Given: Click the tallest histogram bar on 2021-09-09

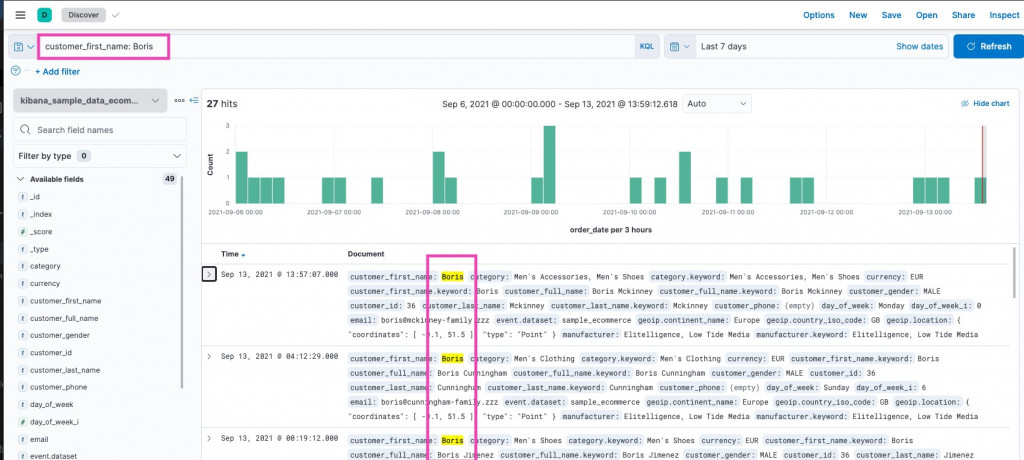Looking at the screenshot, I should click(x=549, y=164).
